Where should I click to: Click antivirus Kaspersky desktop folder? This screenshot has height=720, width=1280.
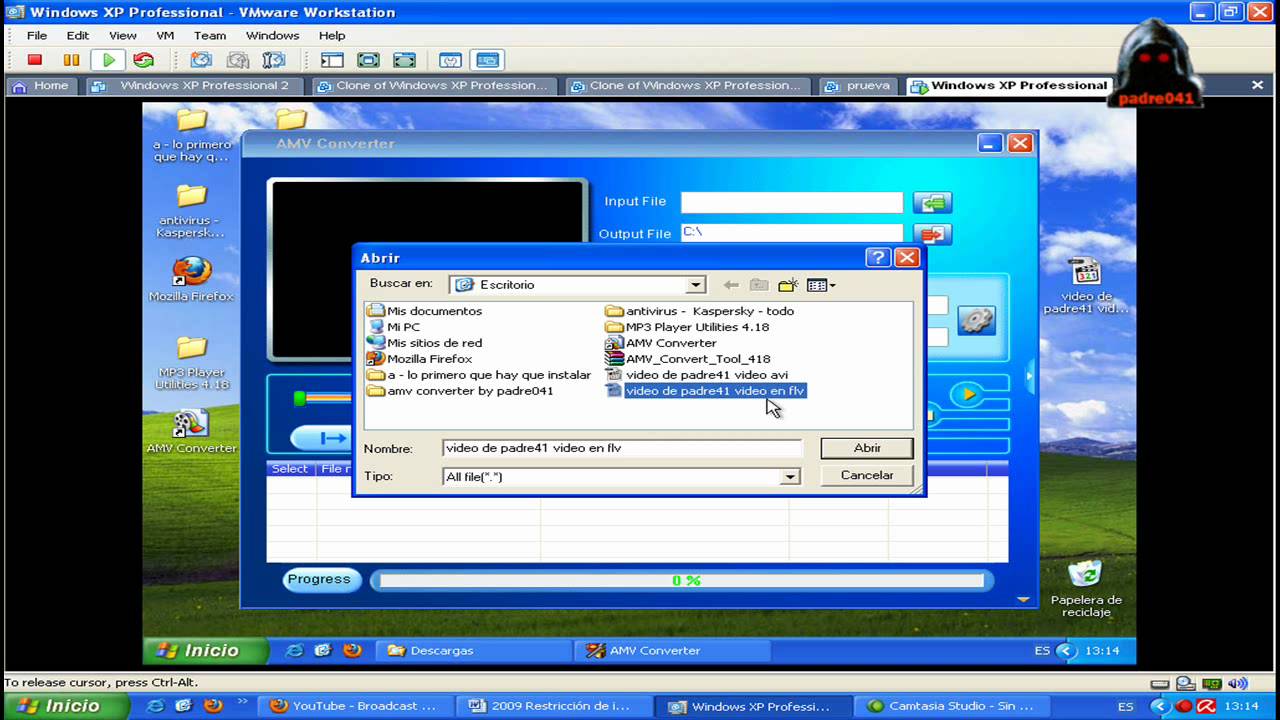click(191, 211)
